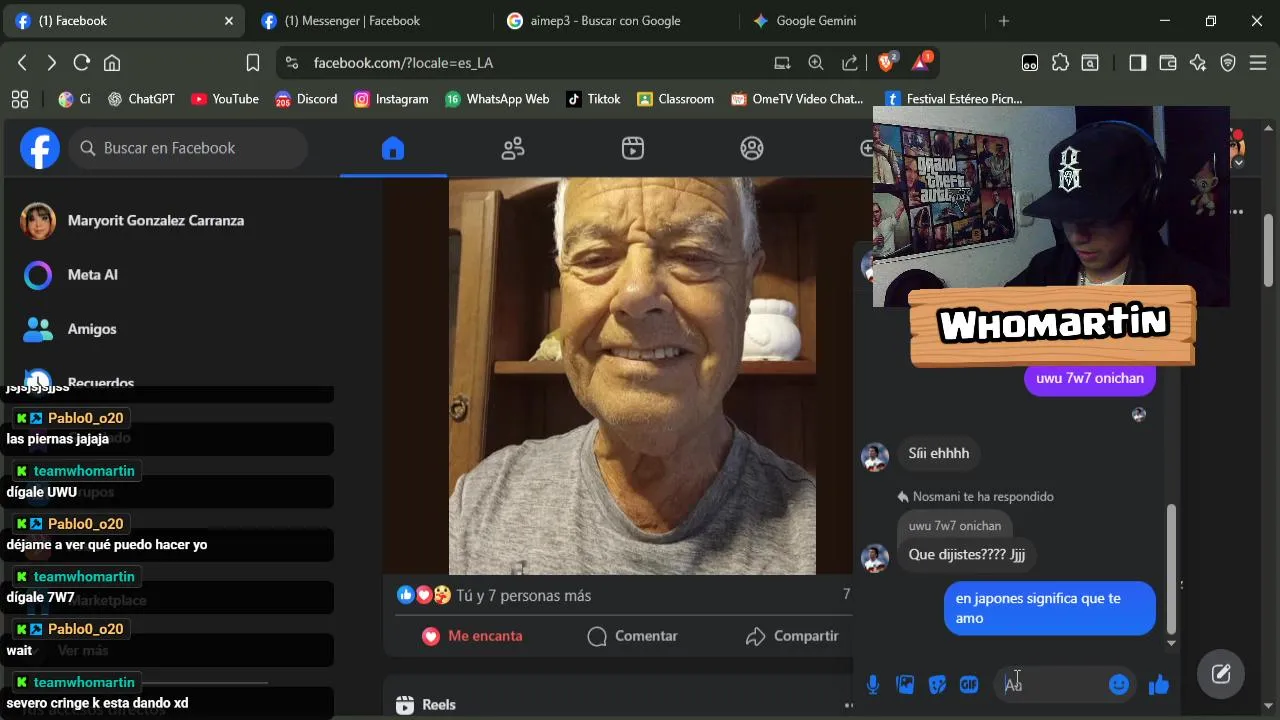This screenshot has width=1280, height=720.
Task: Open a new browser tab with plus
Action: pyautogui.click(x=1004, y=20)
